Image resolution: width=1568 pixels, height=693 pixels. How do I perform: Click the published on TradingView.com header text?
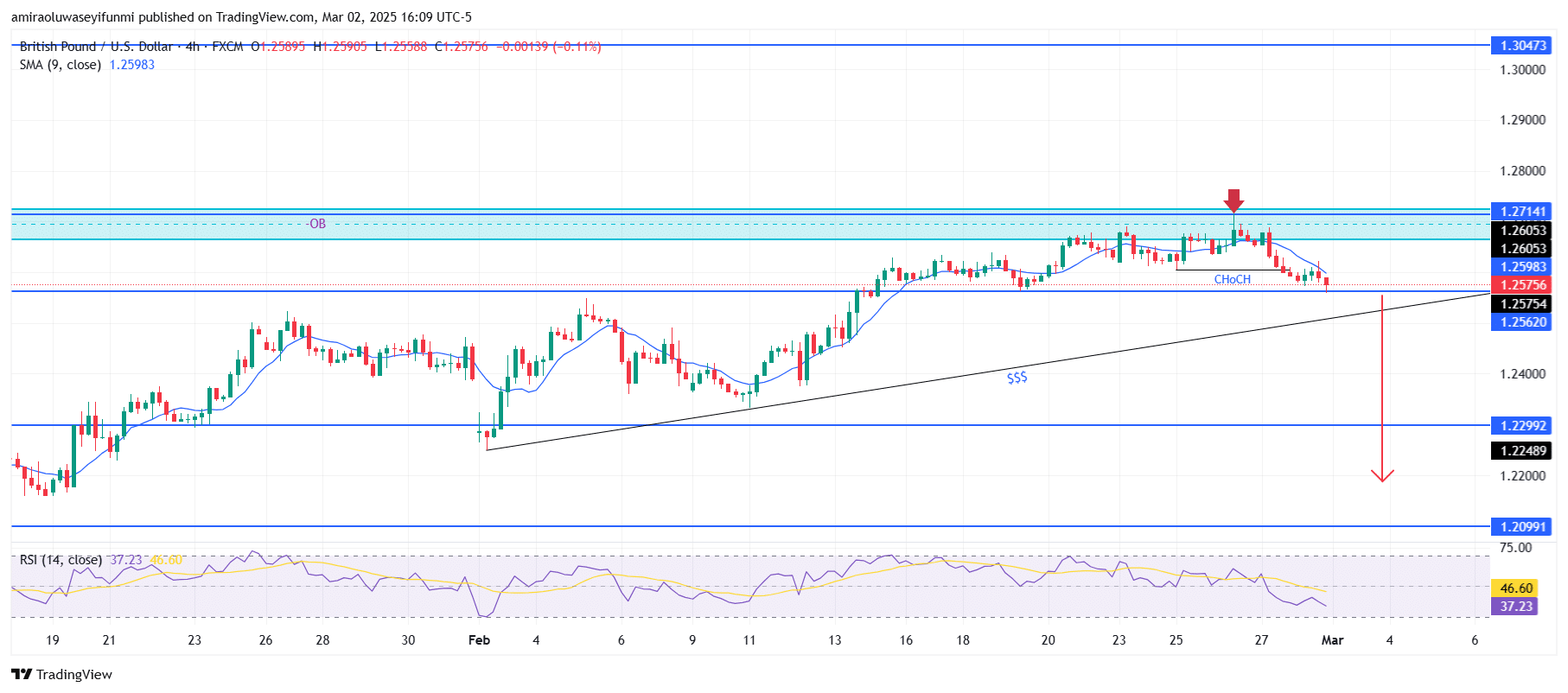click(243, 17)
